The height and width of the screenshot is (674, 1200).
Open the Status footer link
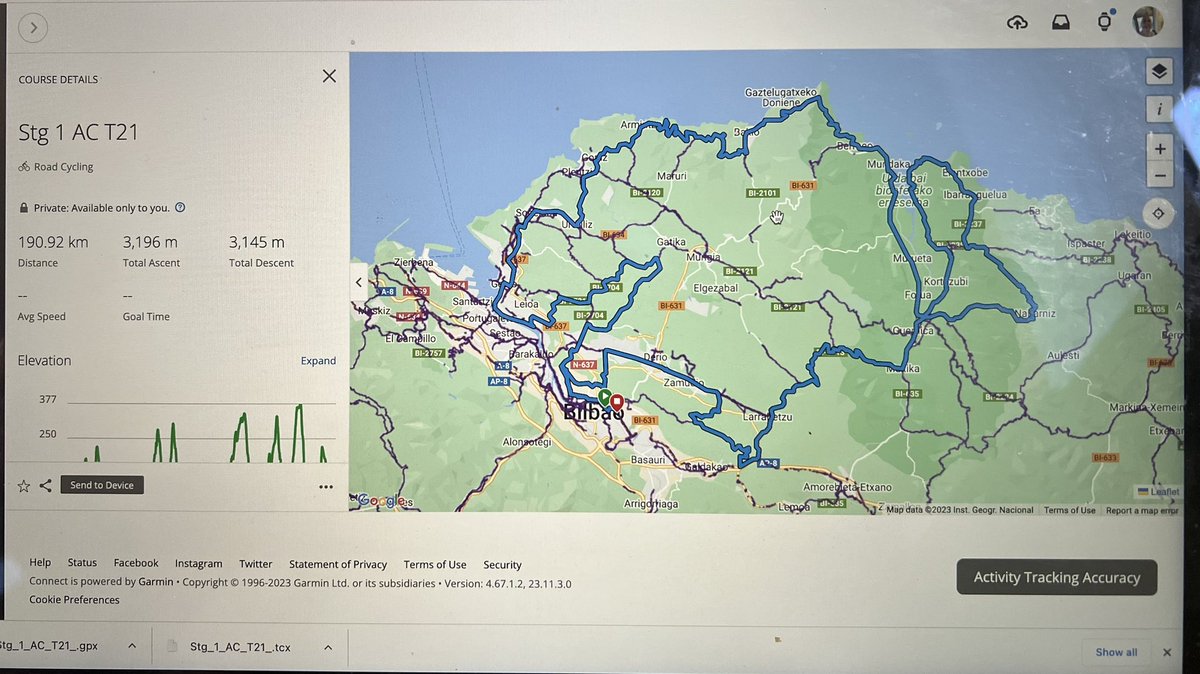point(82,564)
